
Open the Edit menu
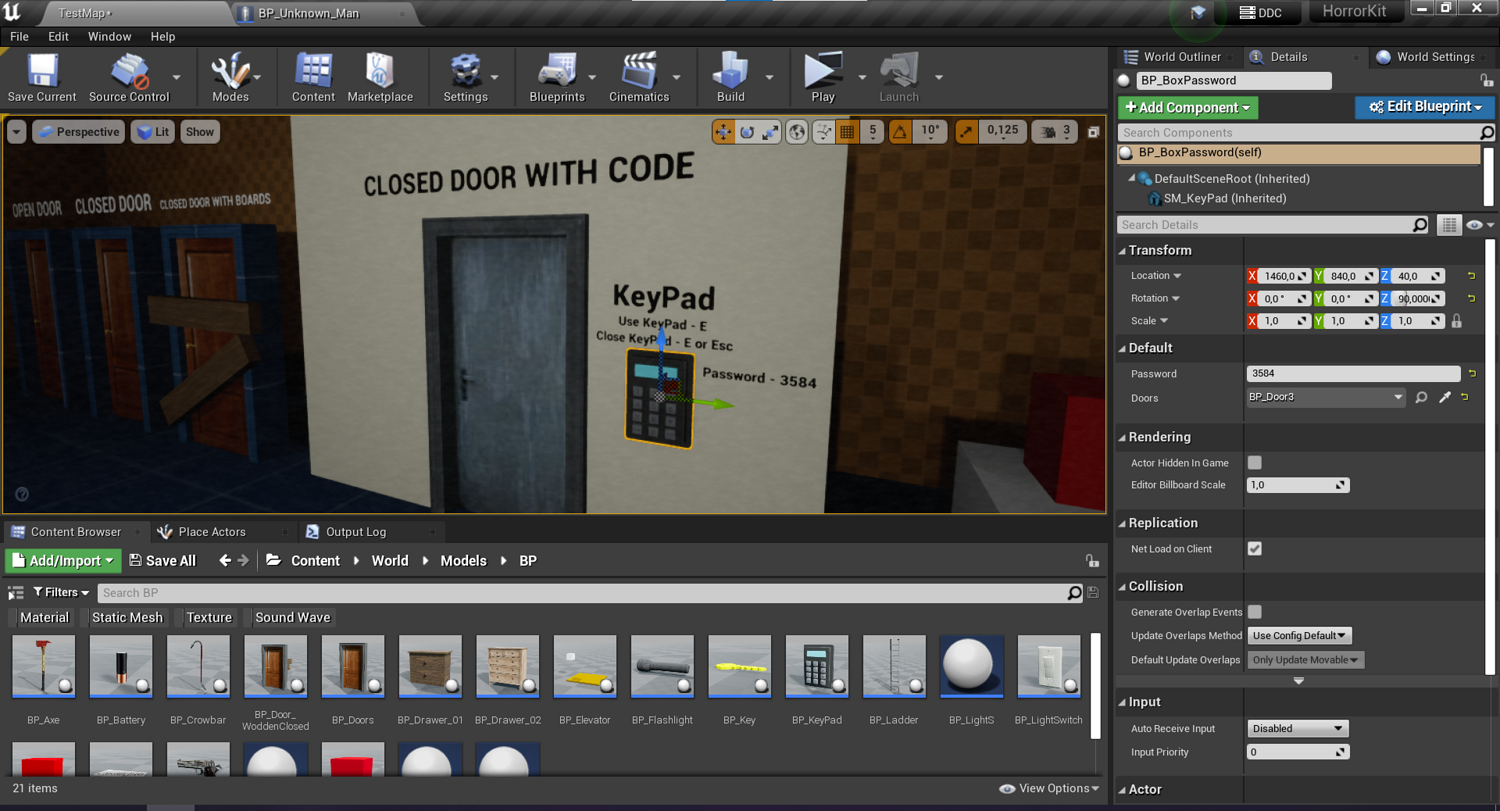(59, 36)
